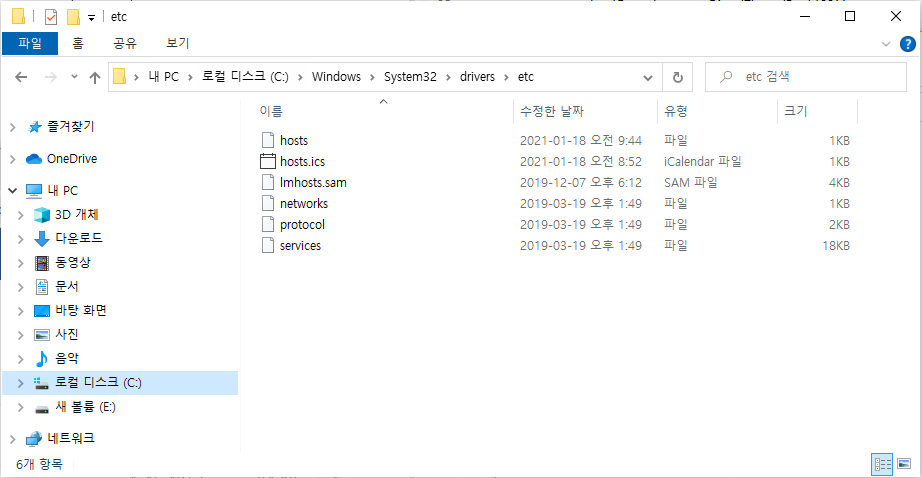Switch to details view layout
Image resolution: width=922 pixels, height=478 pixels.
click(882, 464)
